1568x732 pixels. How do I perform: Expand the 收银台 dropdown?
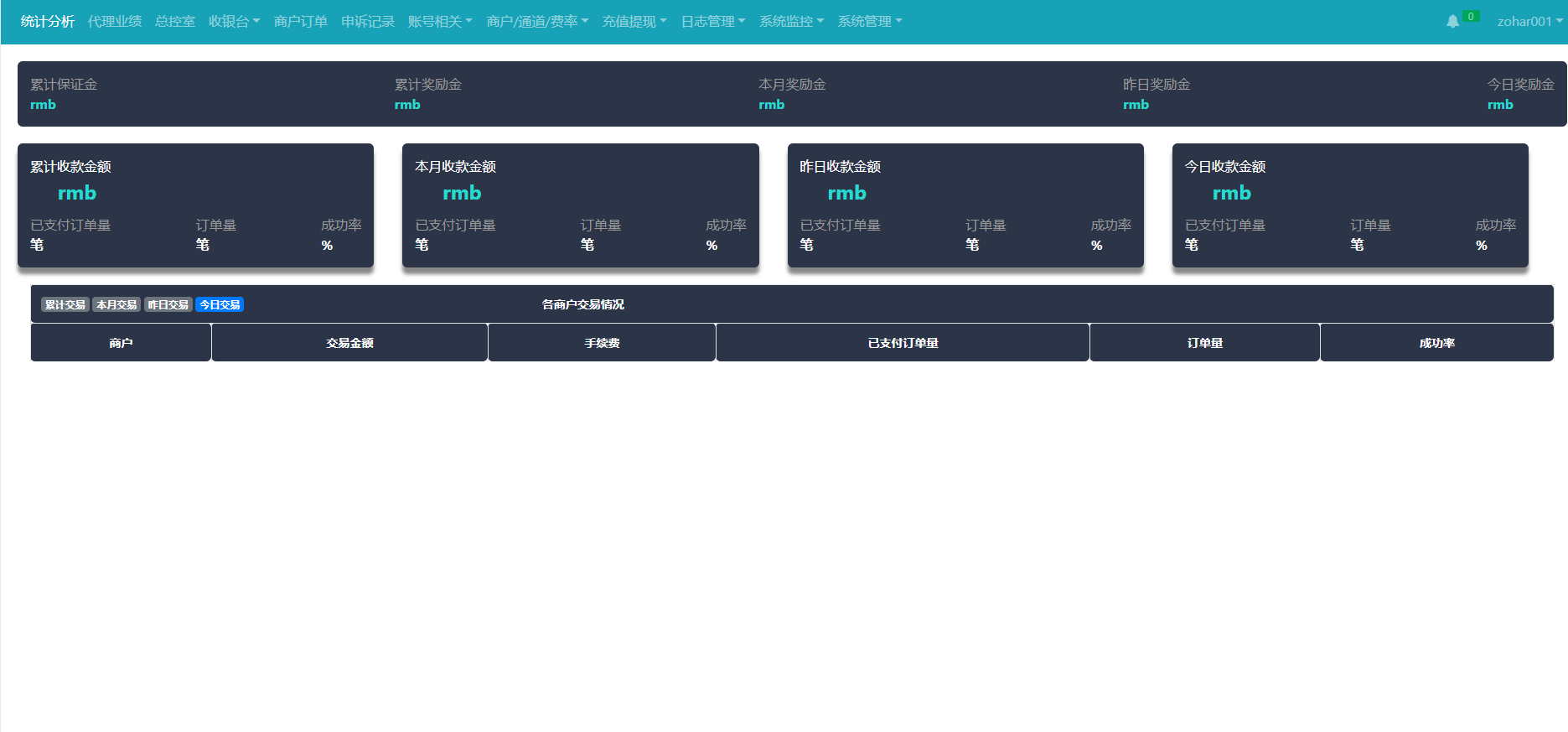coord(234,22)
